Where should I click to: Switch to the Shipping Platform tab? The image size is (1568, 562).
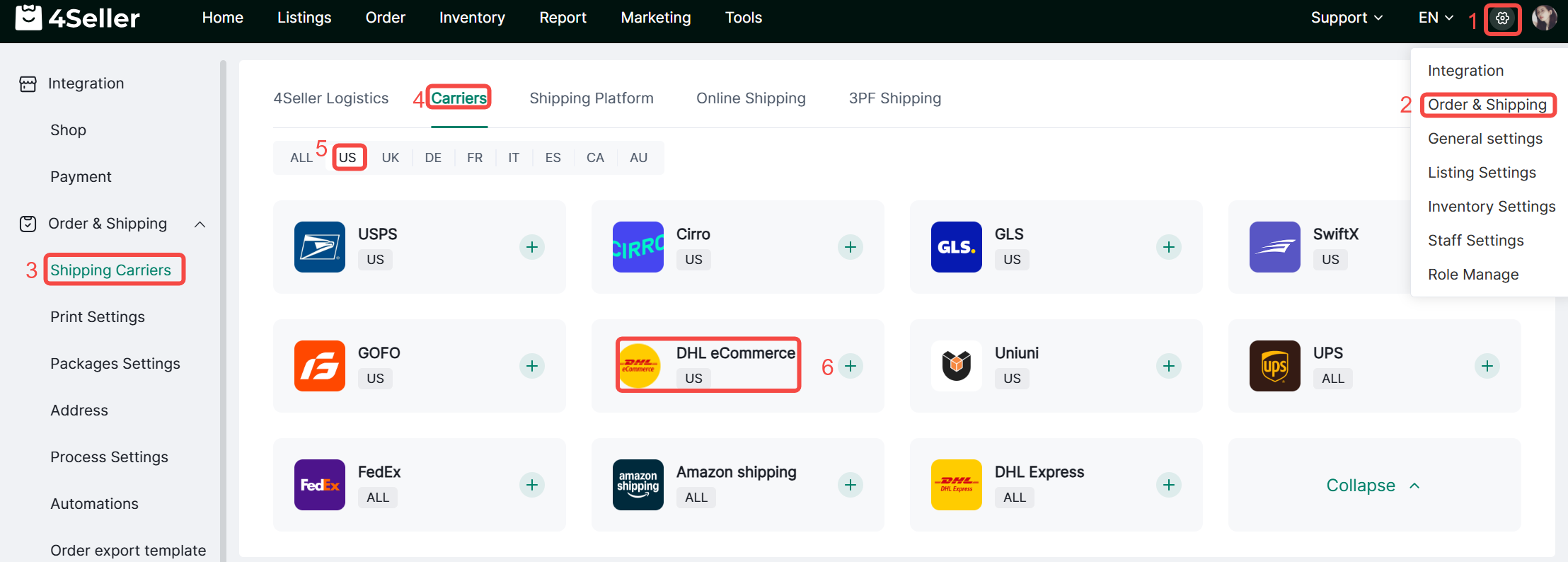(592, 98)
